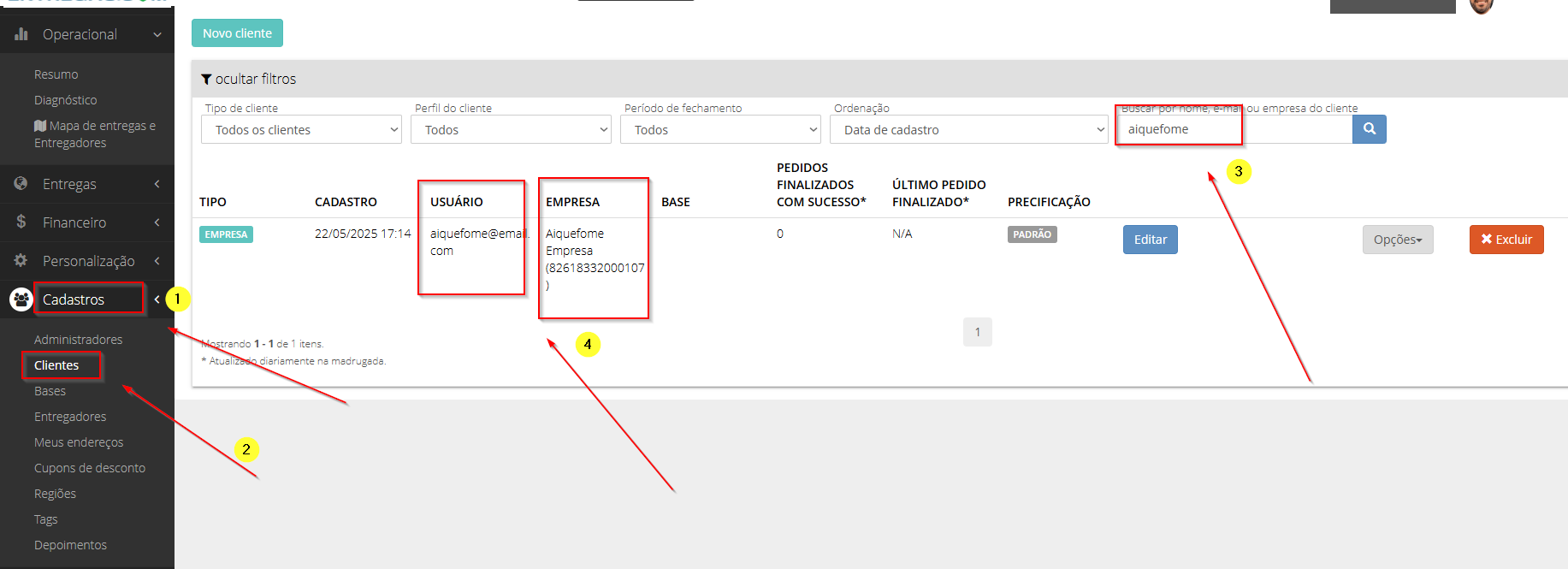Image resolution: width=1568 pixels, height=569 pixels.
Task: Click the BASE column header
Action: [675, 202]
